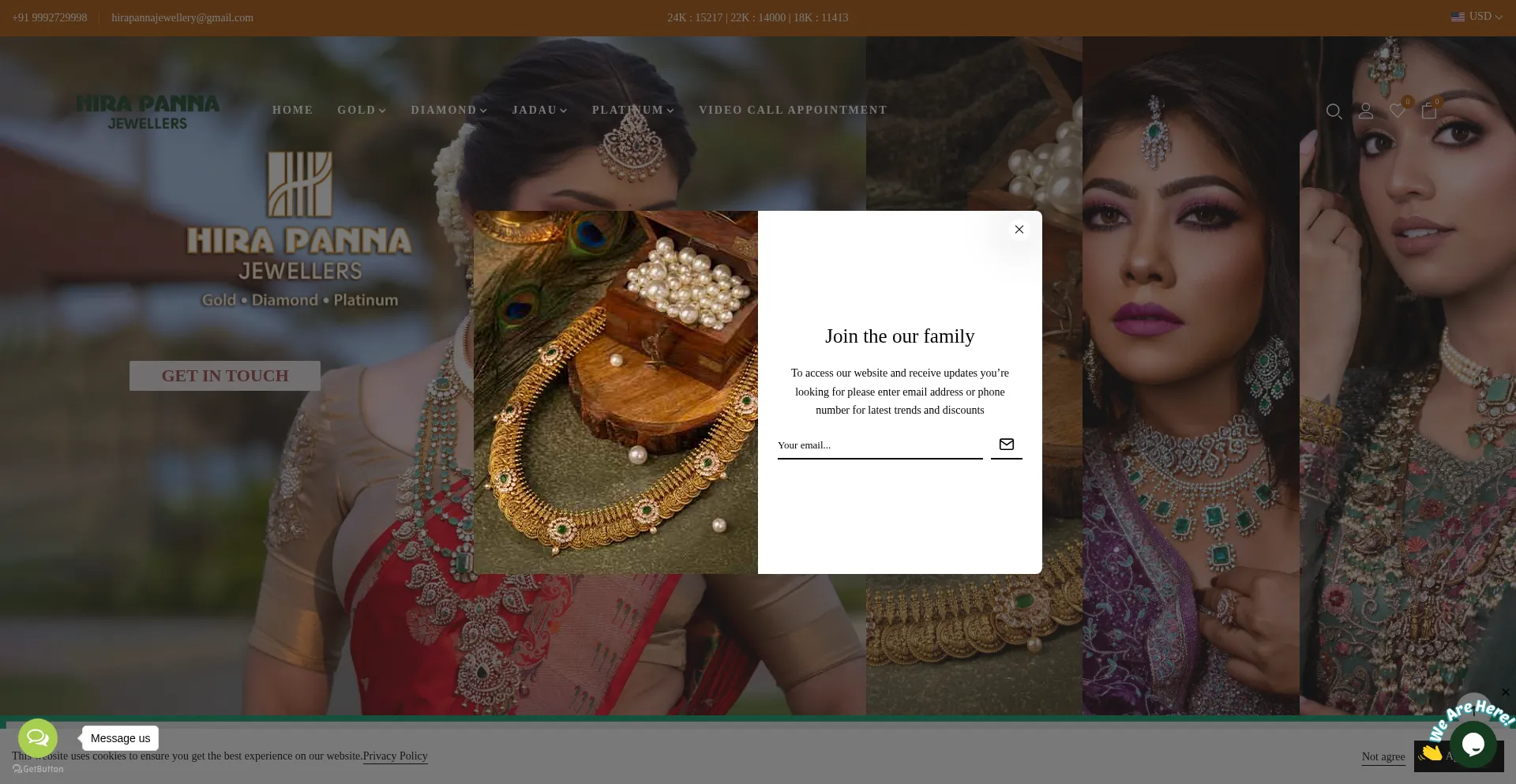Open the shopping bag cart icon
The height and width of the screenshot is (784, 1516).
1429,111
